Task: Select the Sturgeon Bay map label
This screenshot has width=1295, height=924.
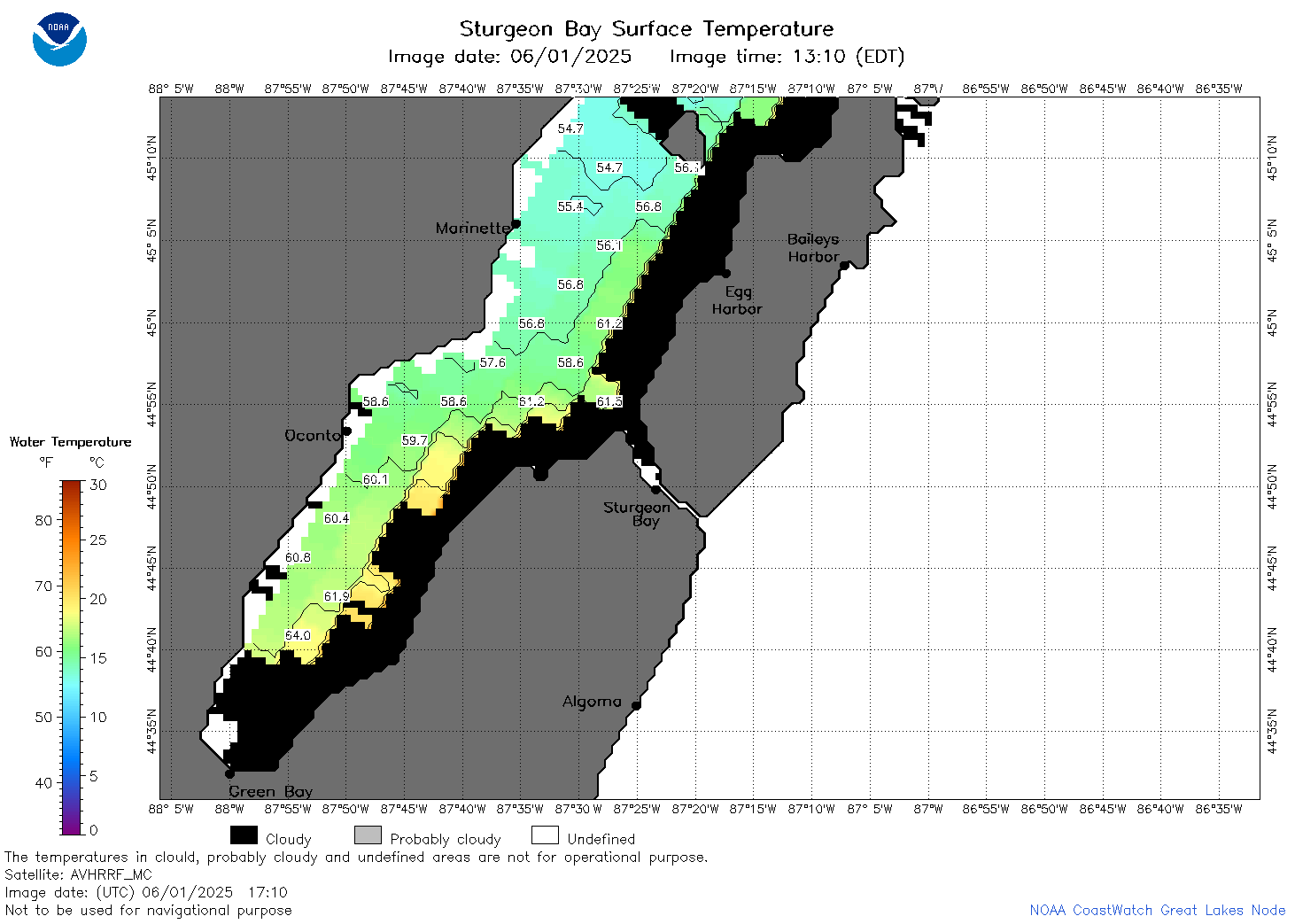Action: click(637, 514)
